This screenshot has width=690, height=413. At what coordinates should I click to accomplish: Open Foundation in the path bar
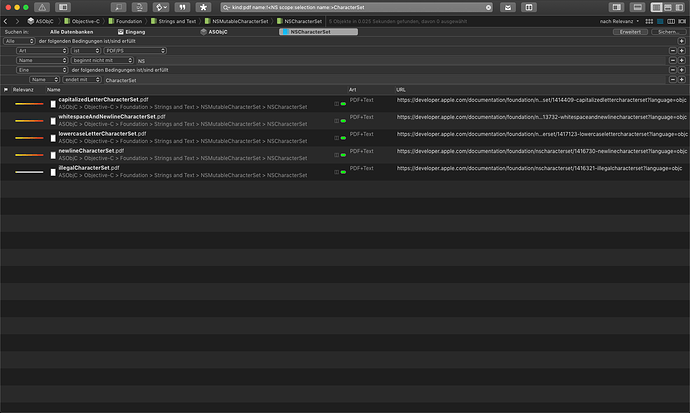tap(125, 21)
